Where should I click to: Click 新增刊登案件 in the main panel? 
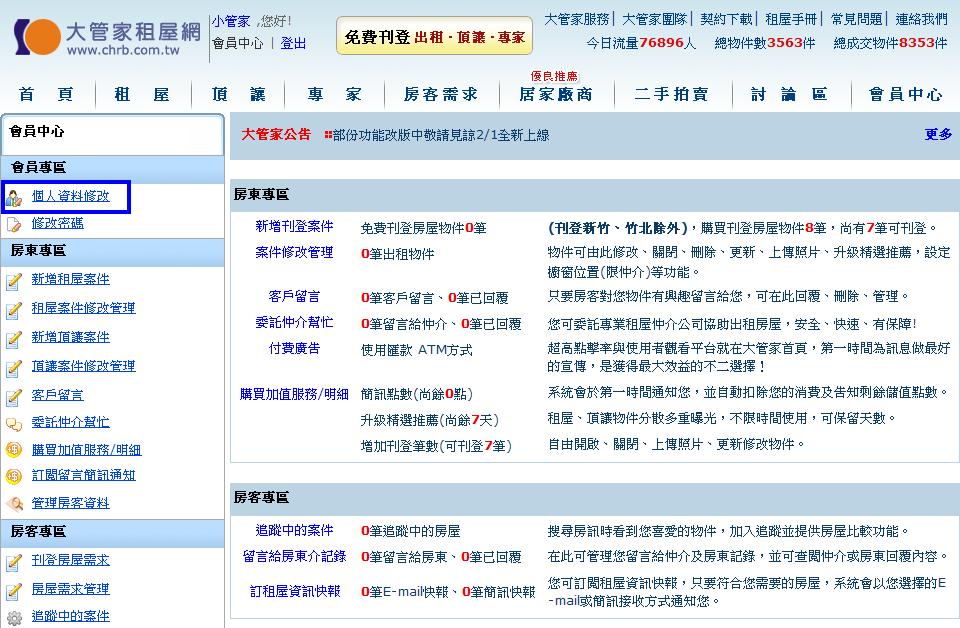point(294,226)
